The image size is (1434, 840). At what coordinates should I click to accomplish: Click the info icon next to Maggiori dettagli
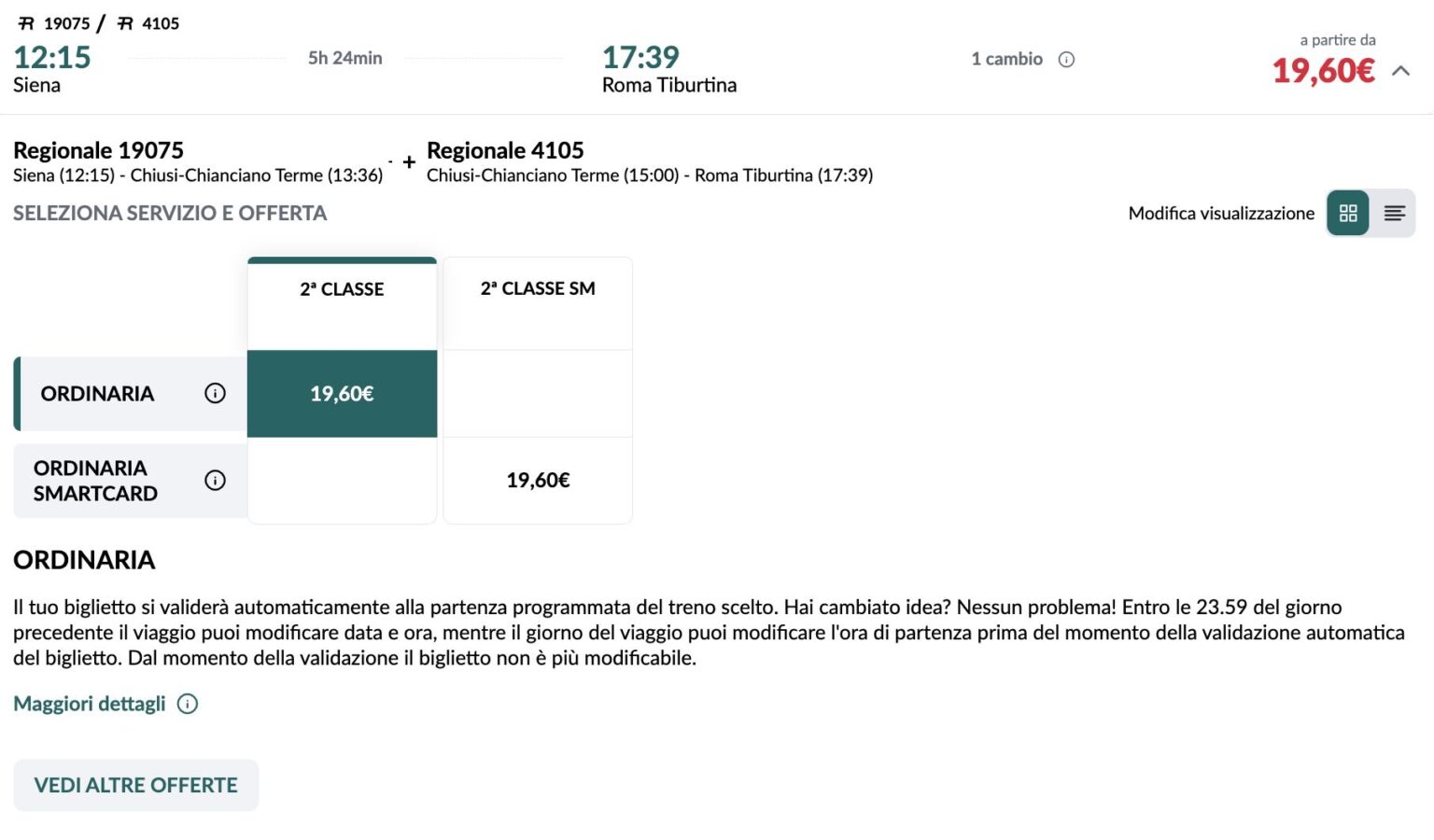coord(187,704)
